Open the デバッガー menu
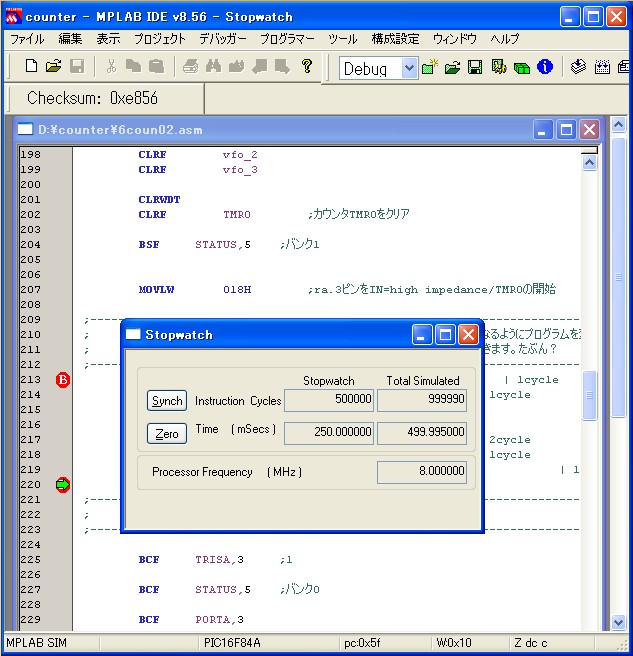Viewport: 633px width, 656px height. tap(223, 39)
